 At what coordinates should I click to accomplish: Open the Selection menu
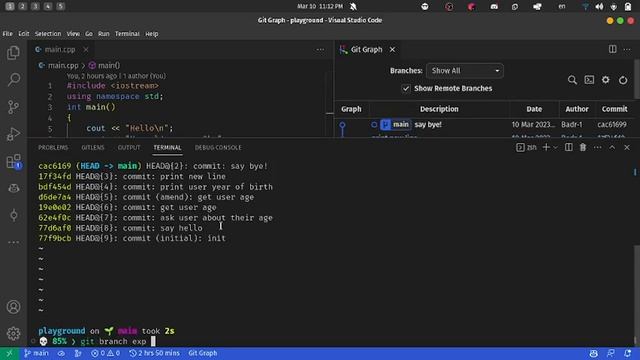coord(48,34)
